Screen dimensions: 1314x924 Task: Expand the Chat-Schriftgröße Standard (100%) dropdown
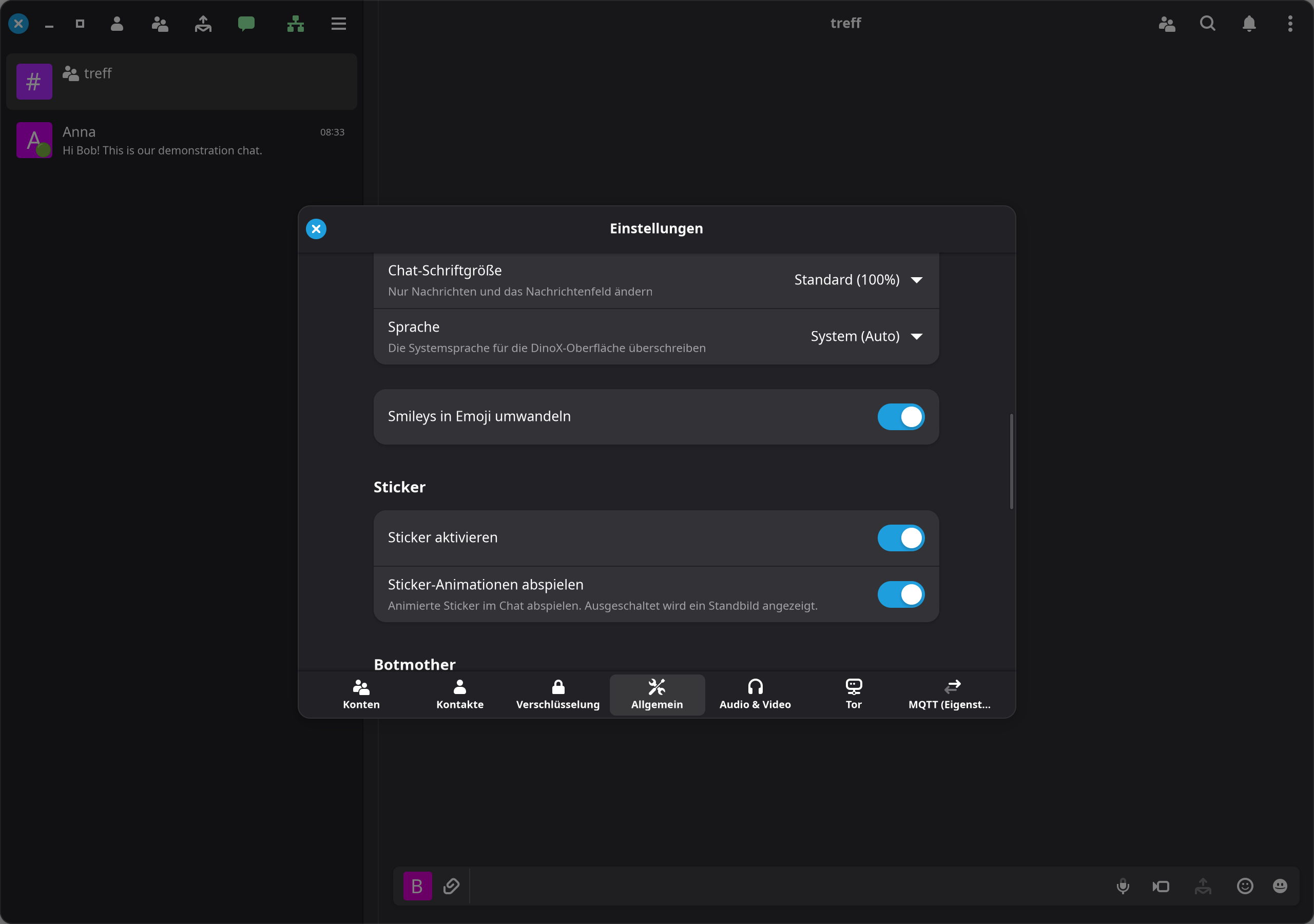[x=858, y=280]
